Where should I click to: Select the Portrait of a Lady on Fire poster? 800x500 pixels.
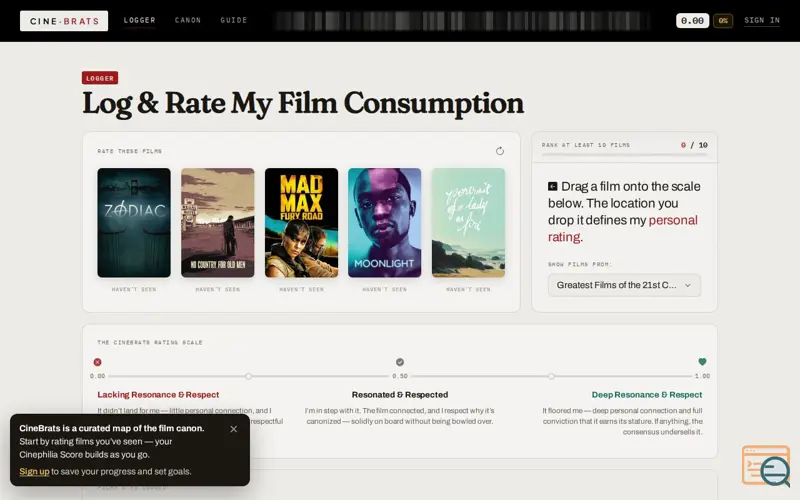tap(468, 223)
